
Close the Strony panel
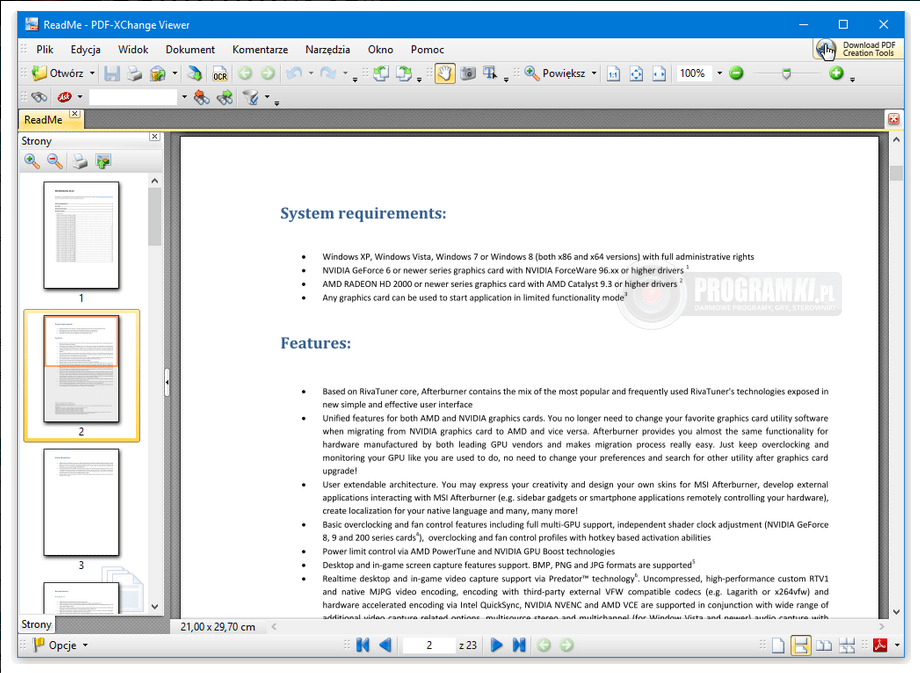pos(154,136)
